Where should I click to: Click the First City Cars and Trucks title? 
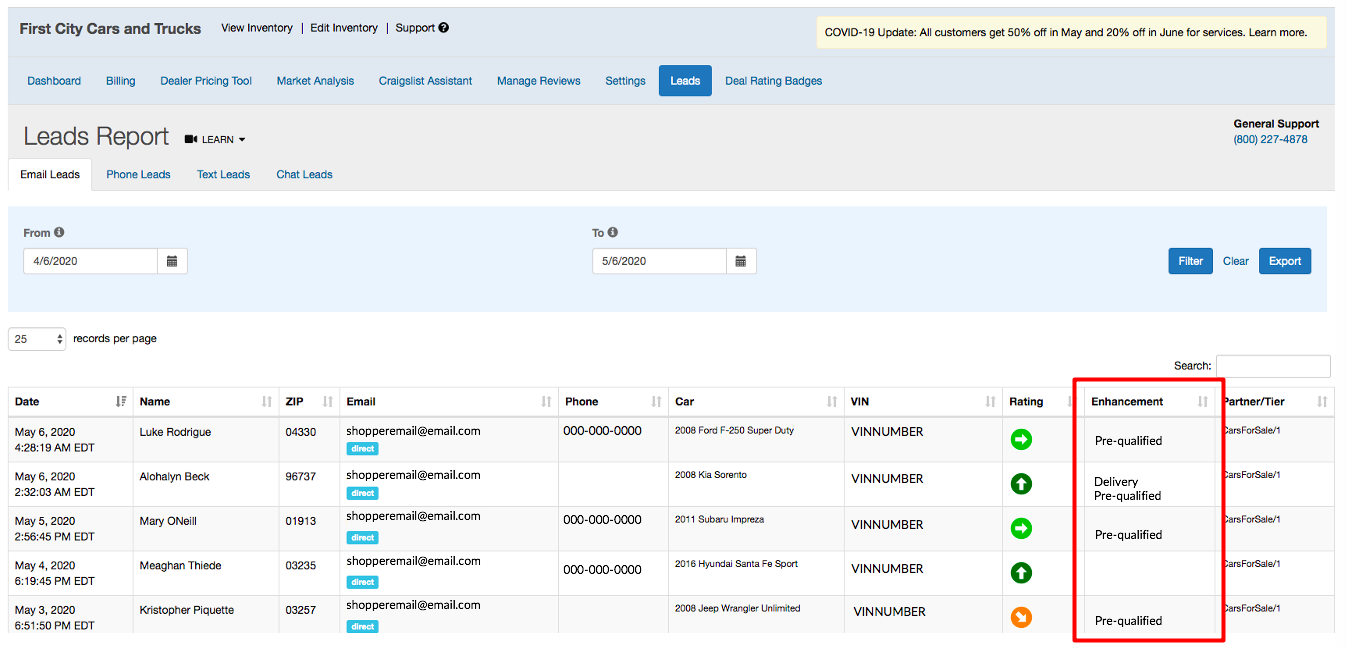[x=110, y=28]
